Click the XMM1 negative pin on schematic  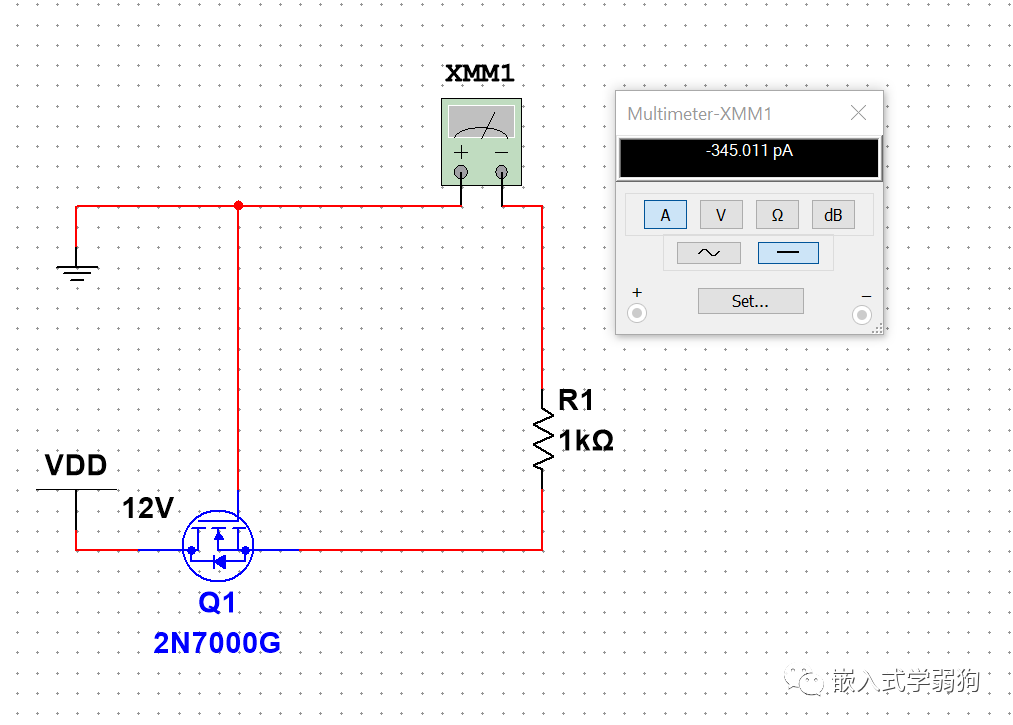coord(501,172)
